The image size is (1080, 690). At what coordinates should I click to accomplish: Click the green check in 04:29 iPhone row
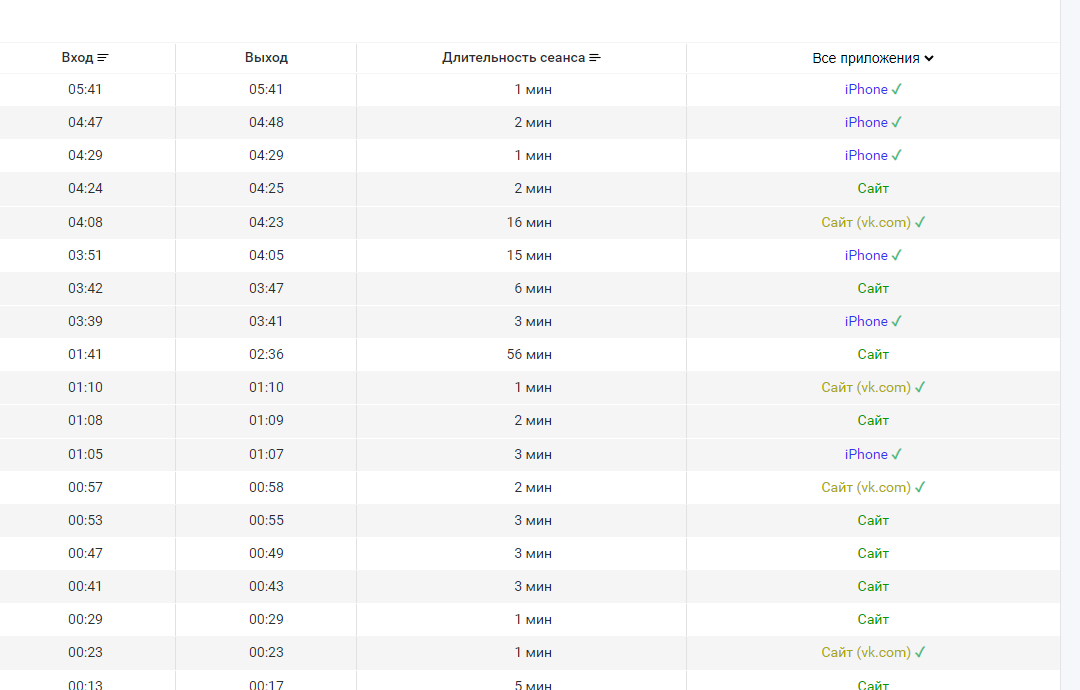897,156
